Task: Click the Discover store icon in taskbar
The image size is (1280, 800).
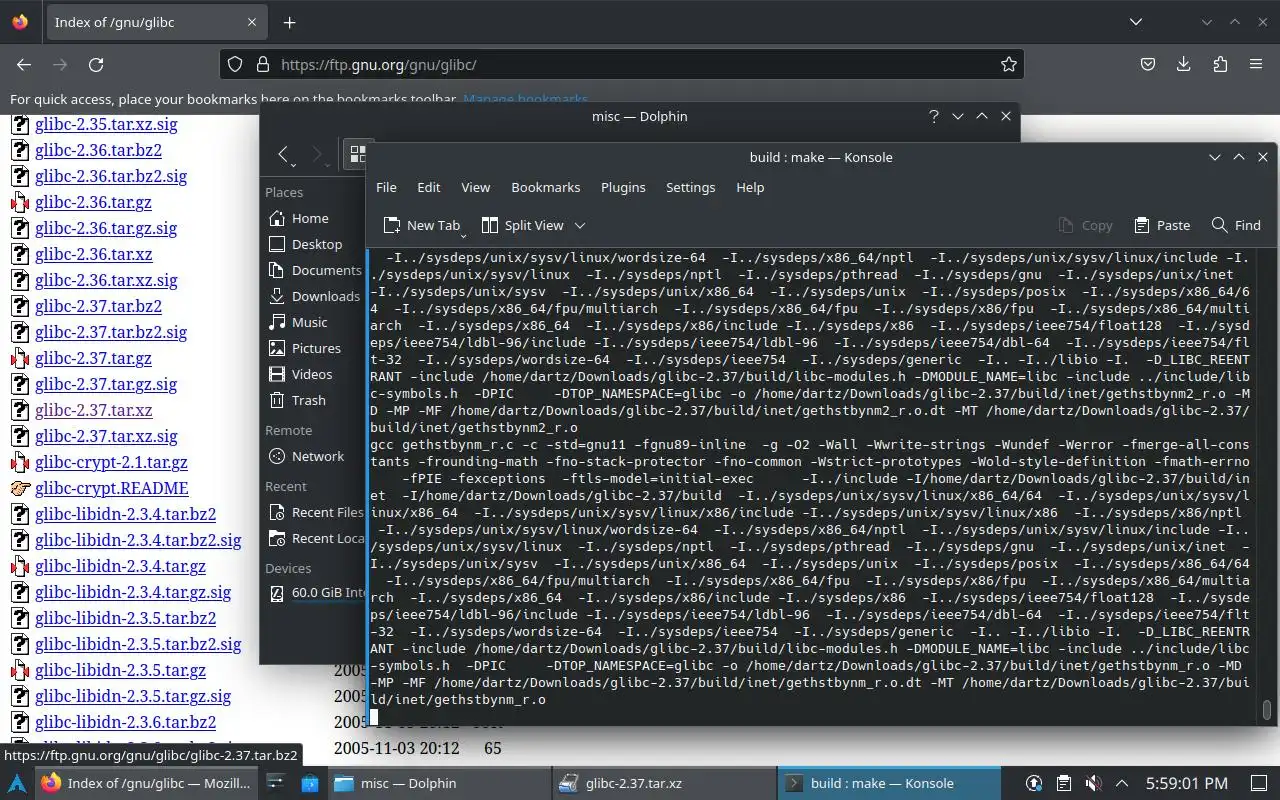Action: pos(310,783)
